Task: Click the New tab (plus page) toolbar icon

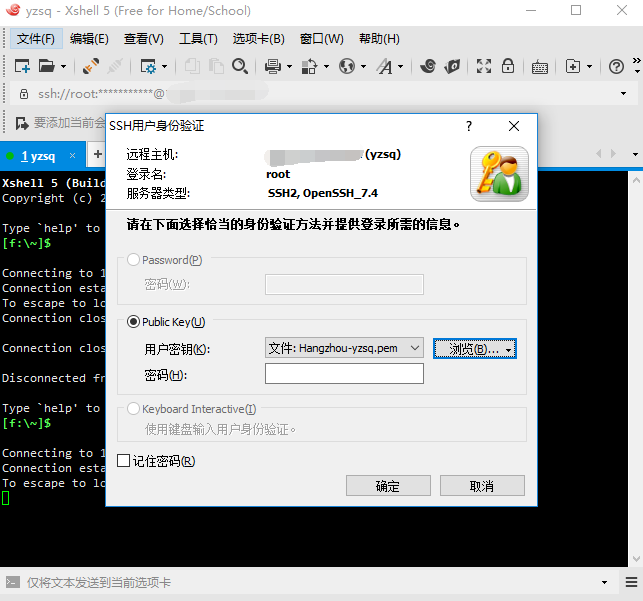Action: pos(573,66)
